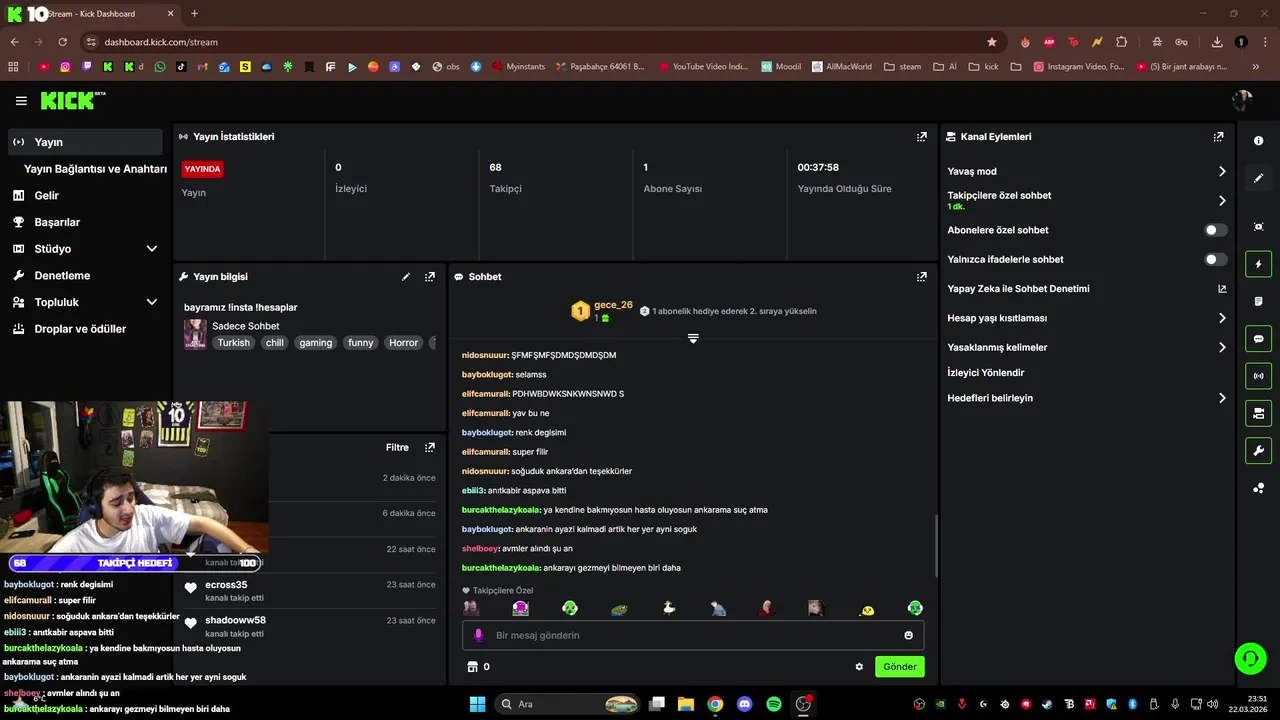Expand the Stüdyo sidebar section
This screenshot has height=720, width=1280.
tap(152, 249)
